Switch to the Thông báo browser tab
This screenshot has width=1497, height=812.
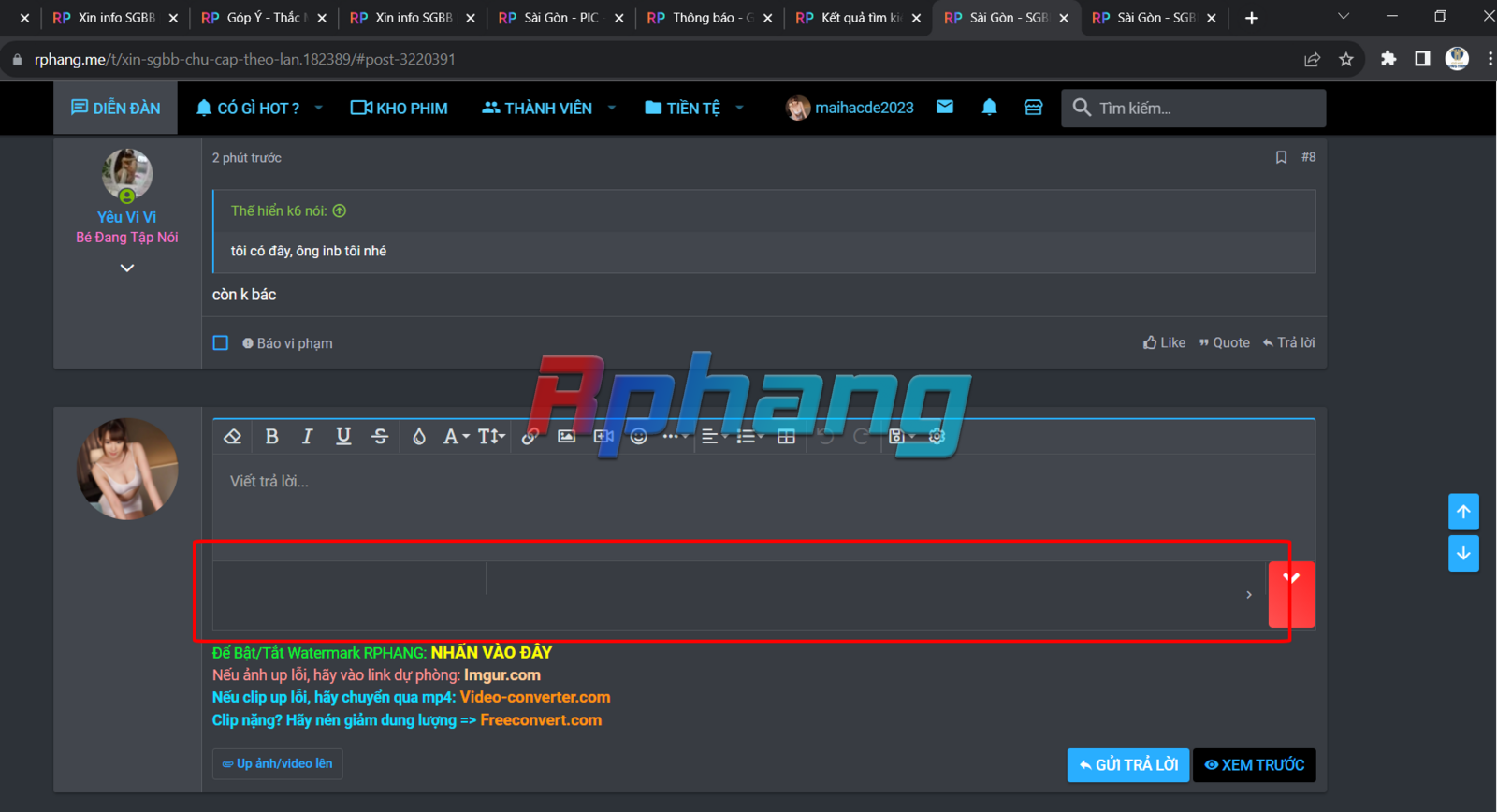709,18
